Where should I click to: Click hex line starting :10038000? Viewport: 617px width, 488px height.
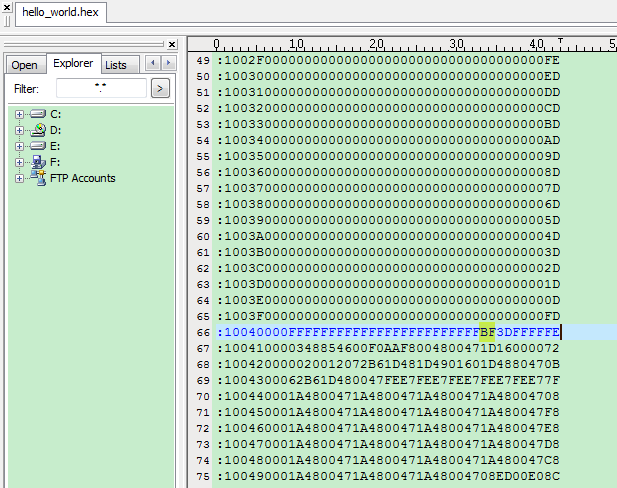pyautogui.click(x=388, y=204)
